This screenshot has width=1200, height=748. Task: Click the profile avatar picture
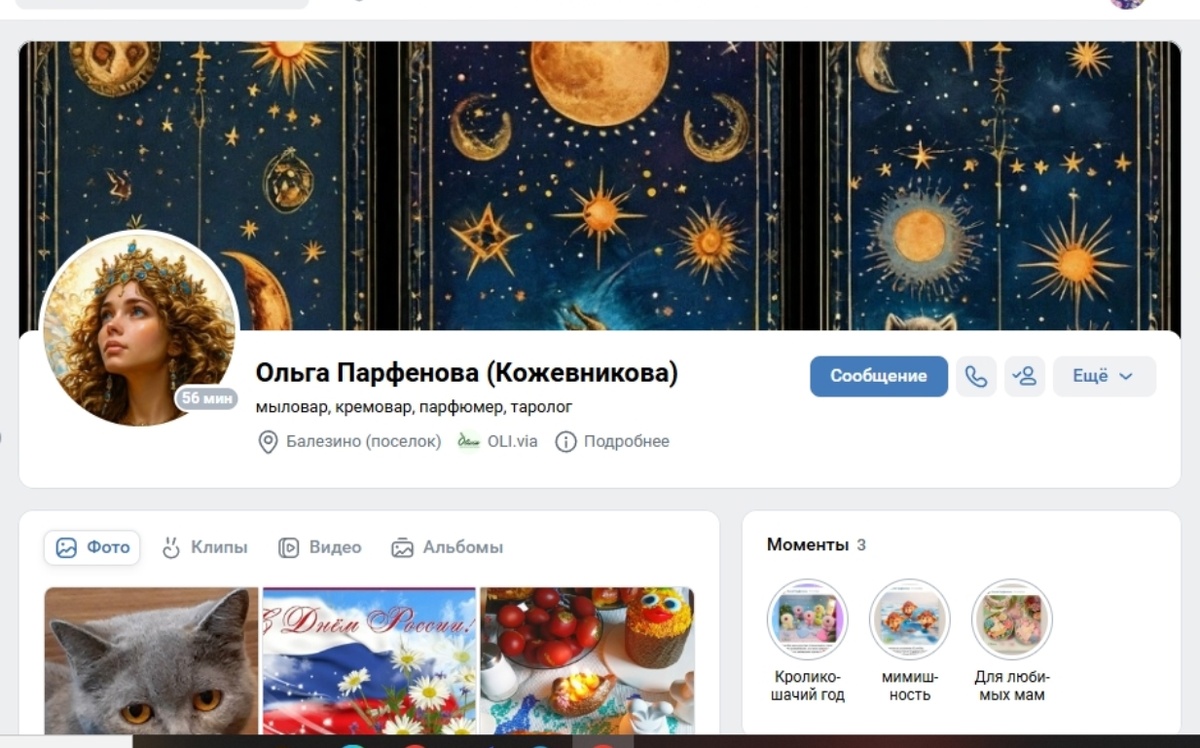click(x=139, y=330)
